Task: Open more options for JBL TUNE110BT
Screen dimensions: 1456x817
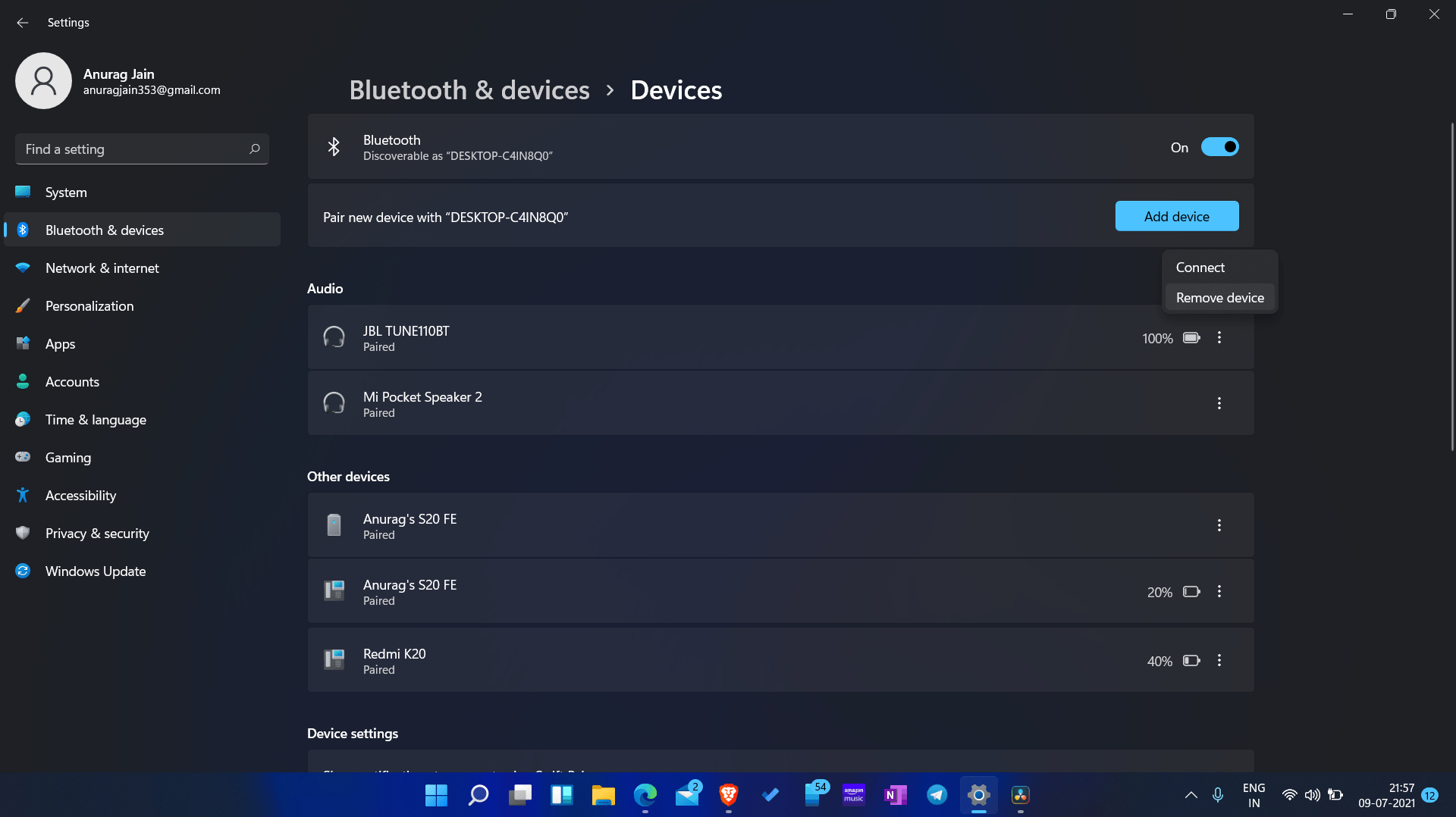Action: [1219, 338]
